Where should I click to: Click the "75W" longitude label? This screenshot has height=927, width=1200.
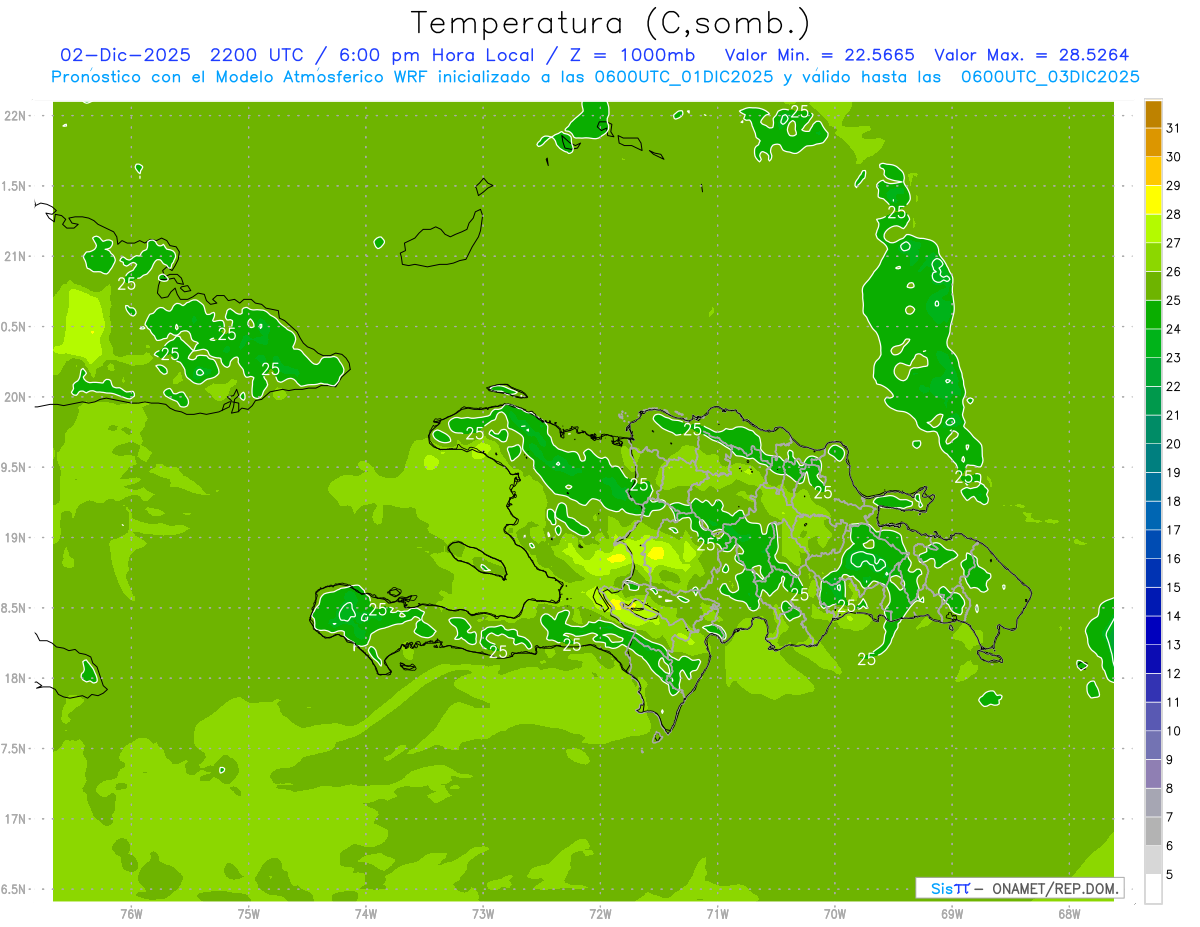[x=249, y=913]
